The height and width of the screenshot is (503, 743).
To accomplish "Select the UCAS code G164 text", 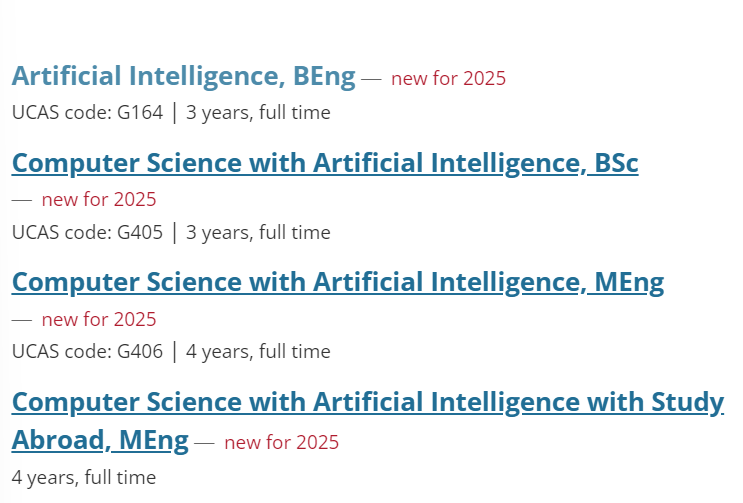I will tap(87, 113).
